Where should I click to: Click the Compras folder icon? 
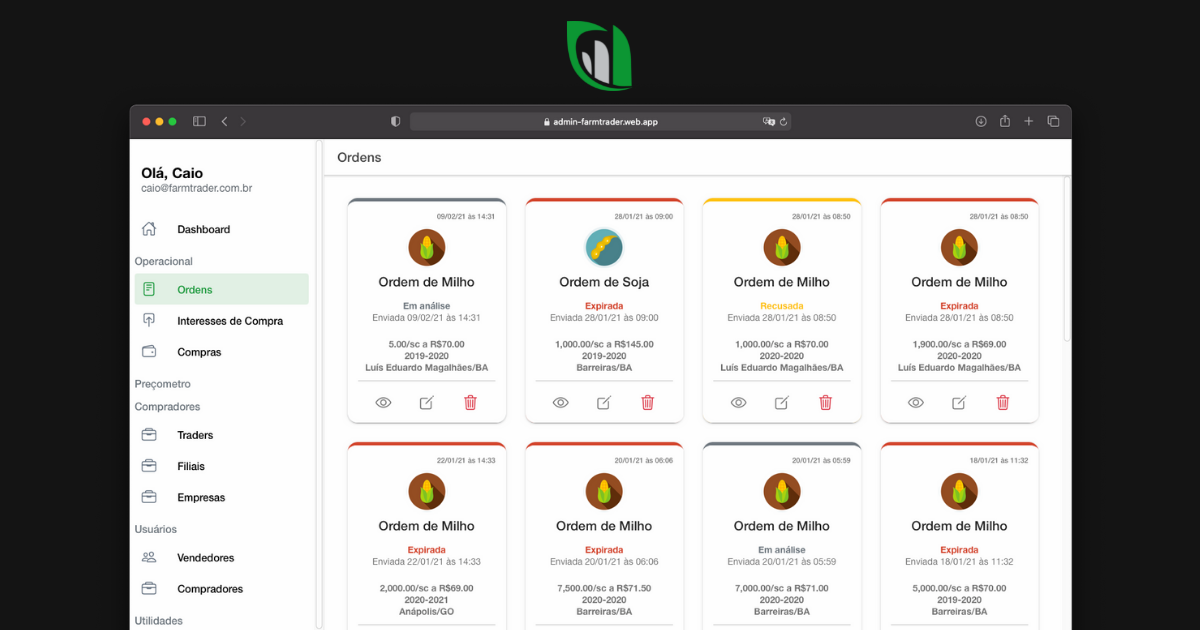pyautogui.click(x=149, y=351)
